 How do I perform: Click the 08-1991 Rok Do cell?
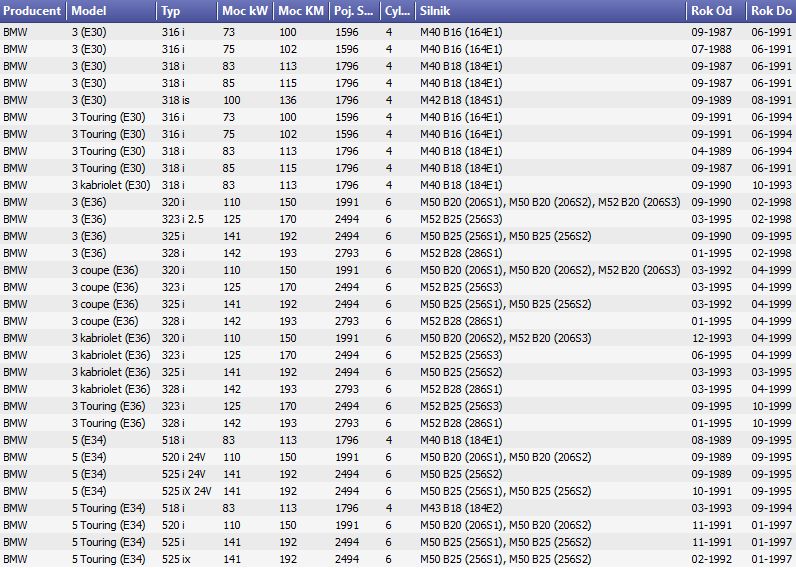coord(772,101)
